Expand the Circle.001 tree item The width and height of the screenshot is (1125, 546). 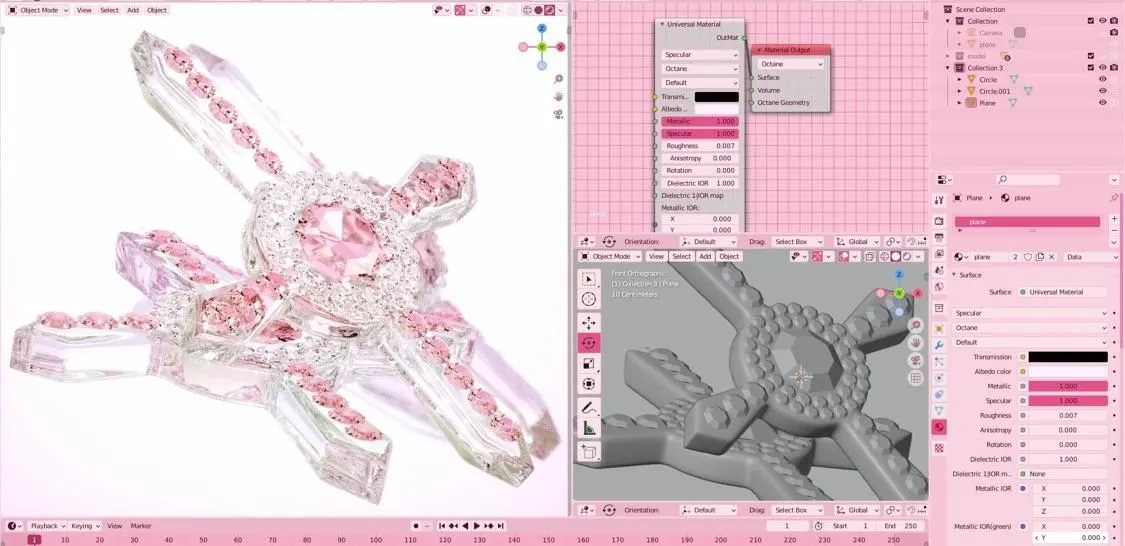(959, 91)
